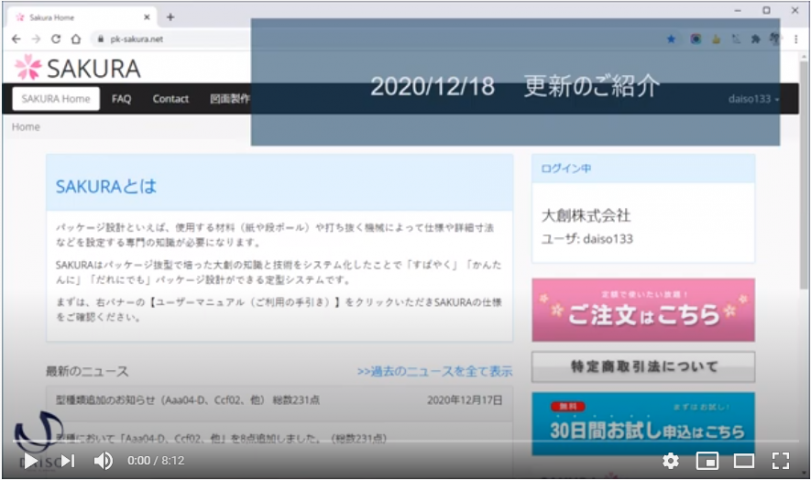Click the news date 2020年12月17日
This screenshot has height=480, width=811.
click(x=464, y=400)
